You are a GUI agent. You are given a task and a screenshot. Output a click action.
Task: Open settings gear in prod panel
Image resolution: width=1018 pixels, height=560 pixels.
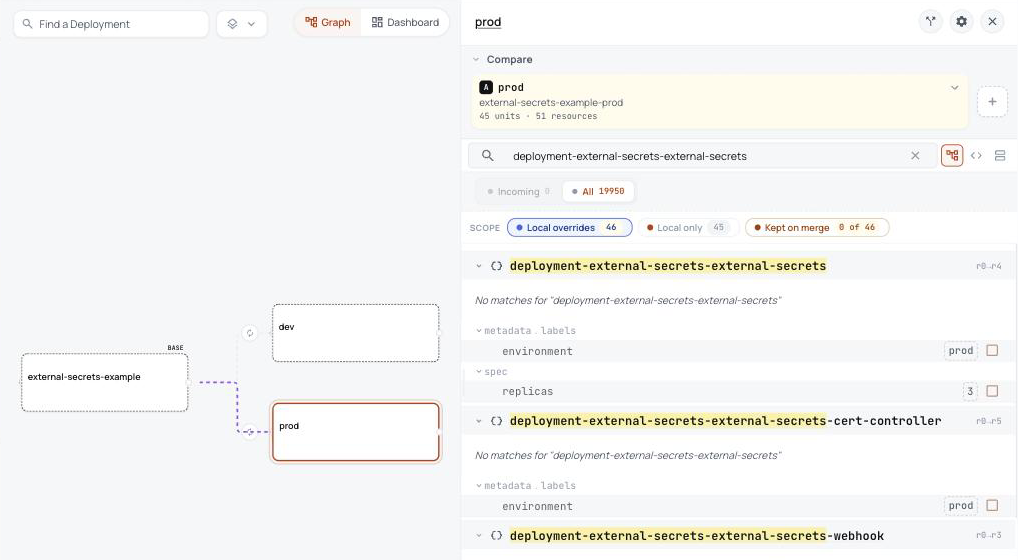pyautogui.click(x=962, y=21)
